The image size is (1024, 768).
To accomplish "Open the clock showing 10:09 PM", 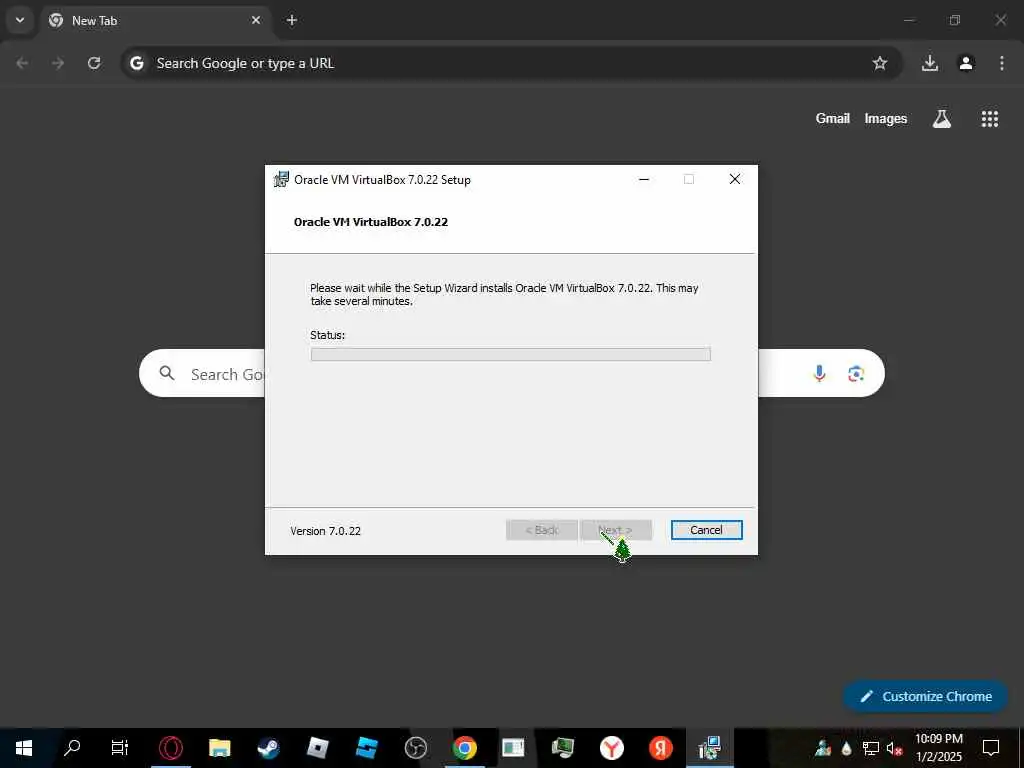I will pos(938,748).
